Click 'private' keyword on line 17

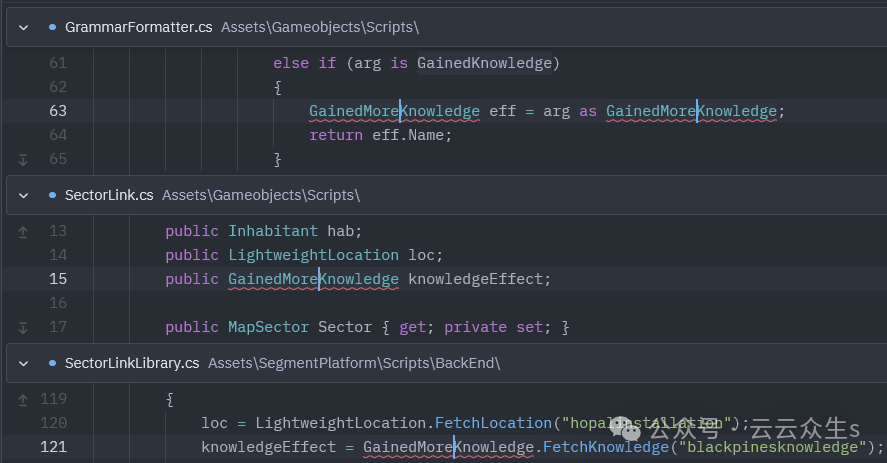pyautogui.click(x=475, y=327)
